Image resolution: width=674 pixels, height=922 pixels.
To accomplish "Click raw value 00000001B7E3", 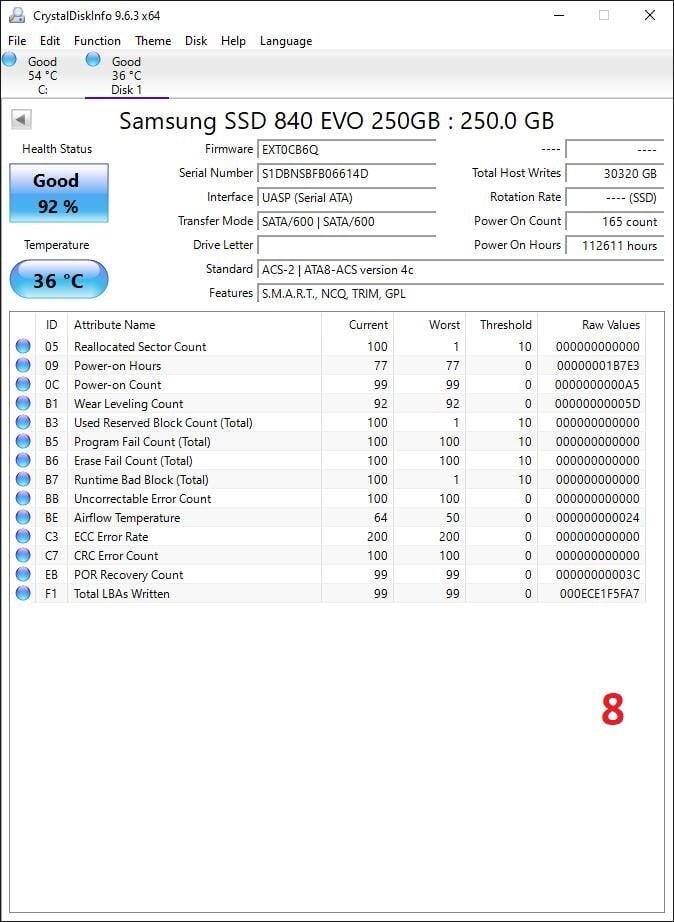I will click(598, 366).
